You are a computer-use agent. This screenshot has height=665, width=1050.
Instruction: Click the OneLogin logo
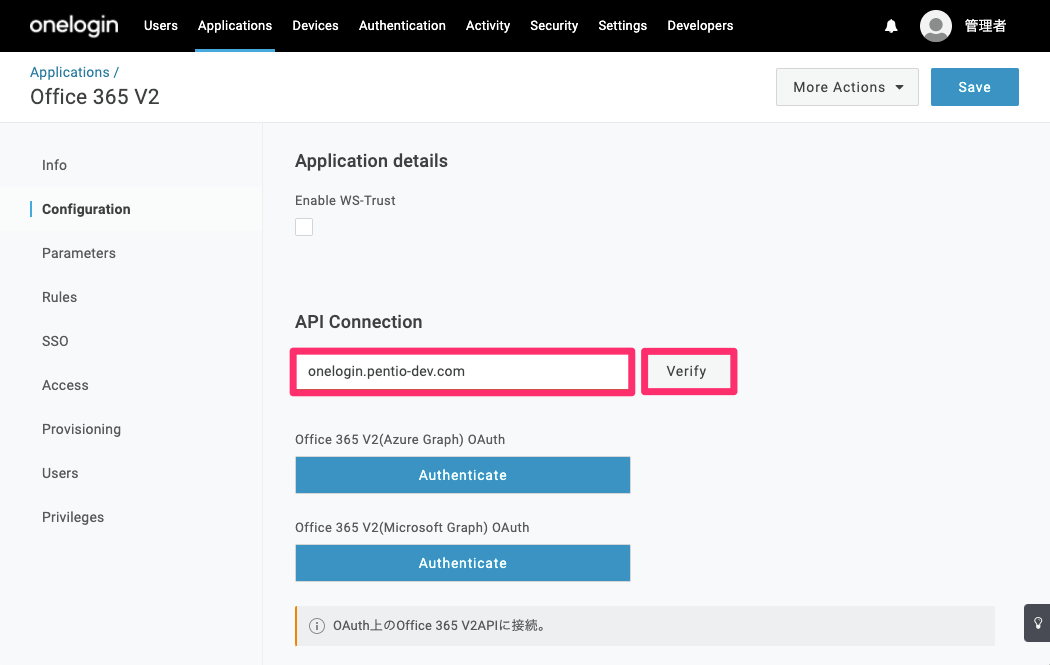click(74, 25)
